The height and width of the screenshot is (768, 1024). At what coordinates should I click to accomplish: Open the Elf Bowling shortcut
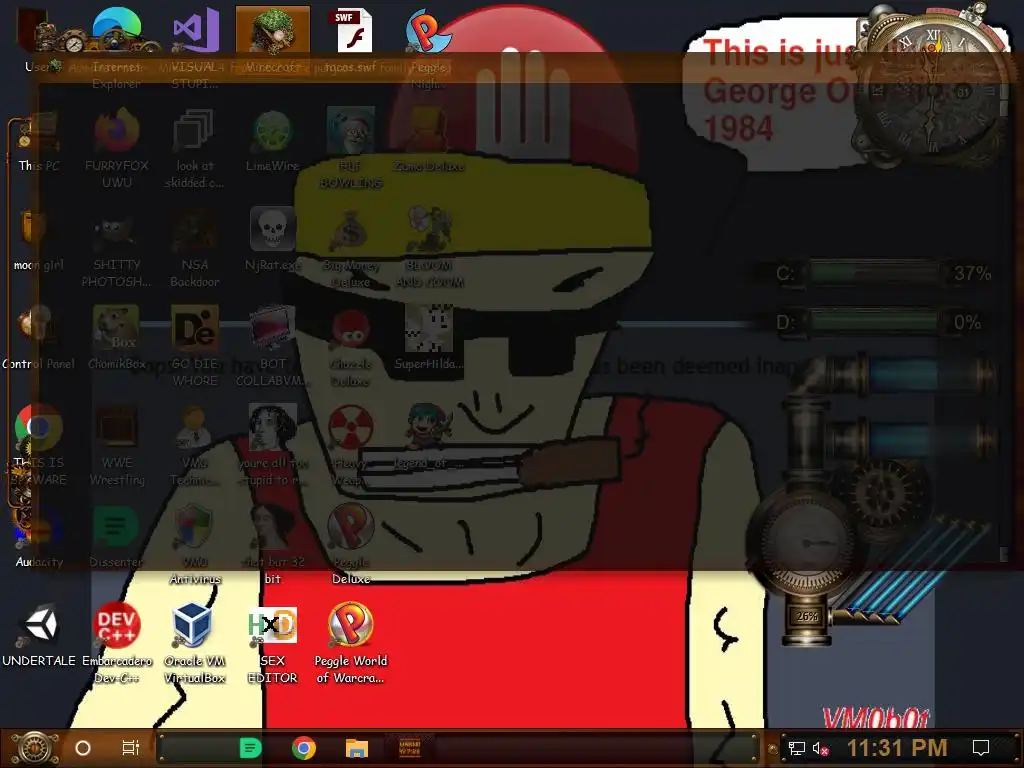point(351,149)
